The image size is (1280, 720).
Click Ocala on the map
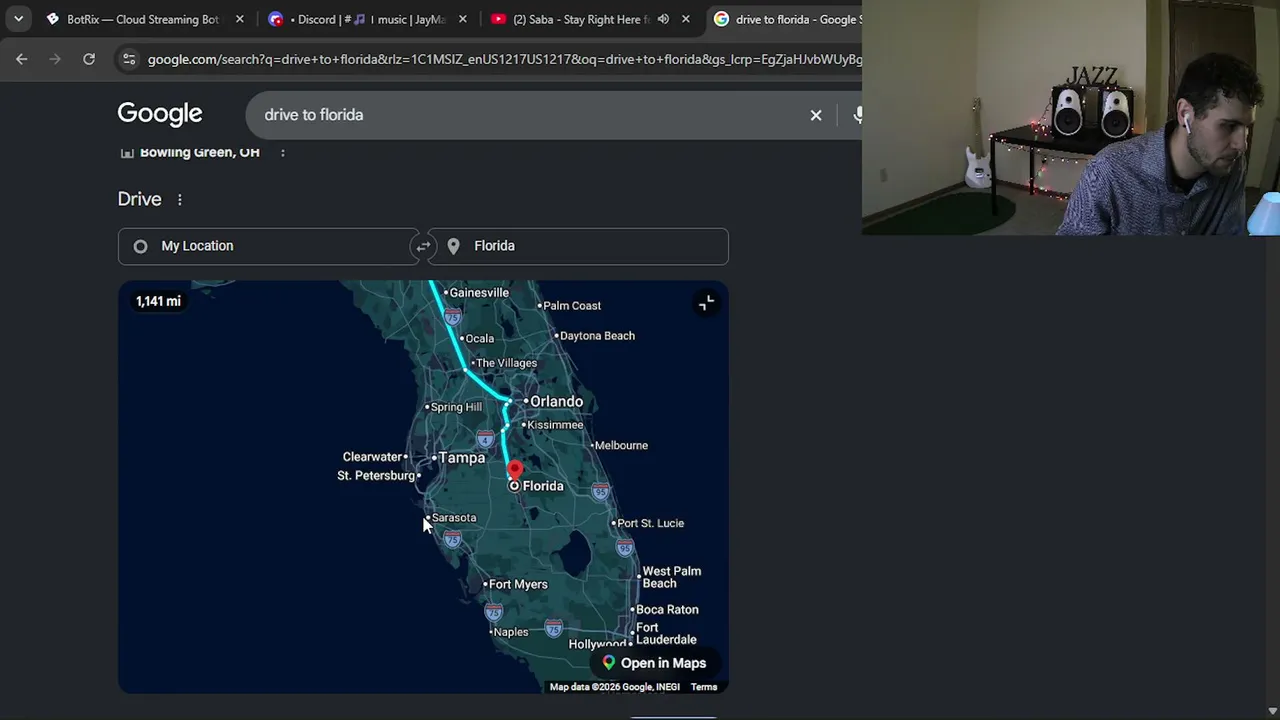480,338
